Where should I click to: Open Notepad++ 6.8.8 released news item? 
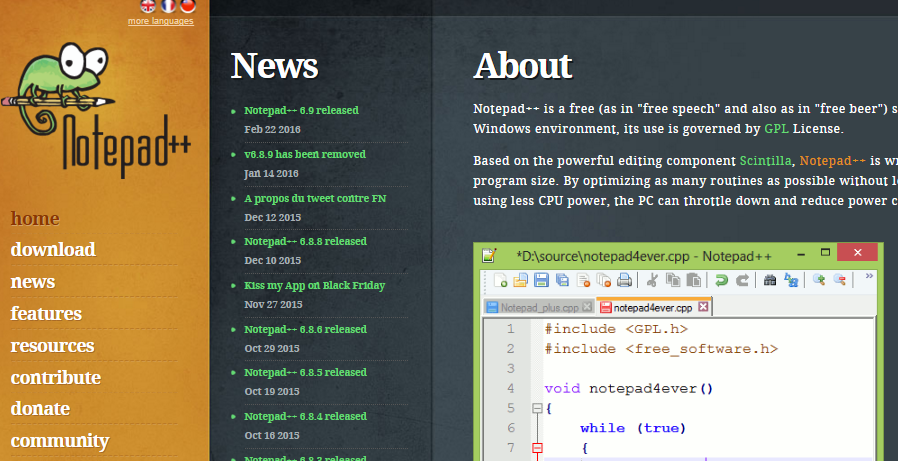(x=305, y=241)
